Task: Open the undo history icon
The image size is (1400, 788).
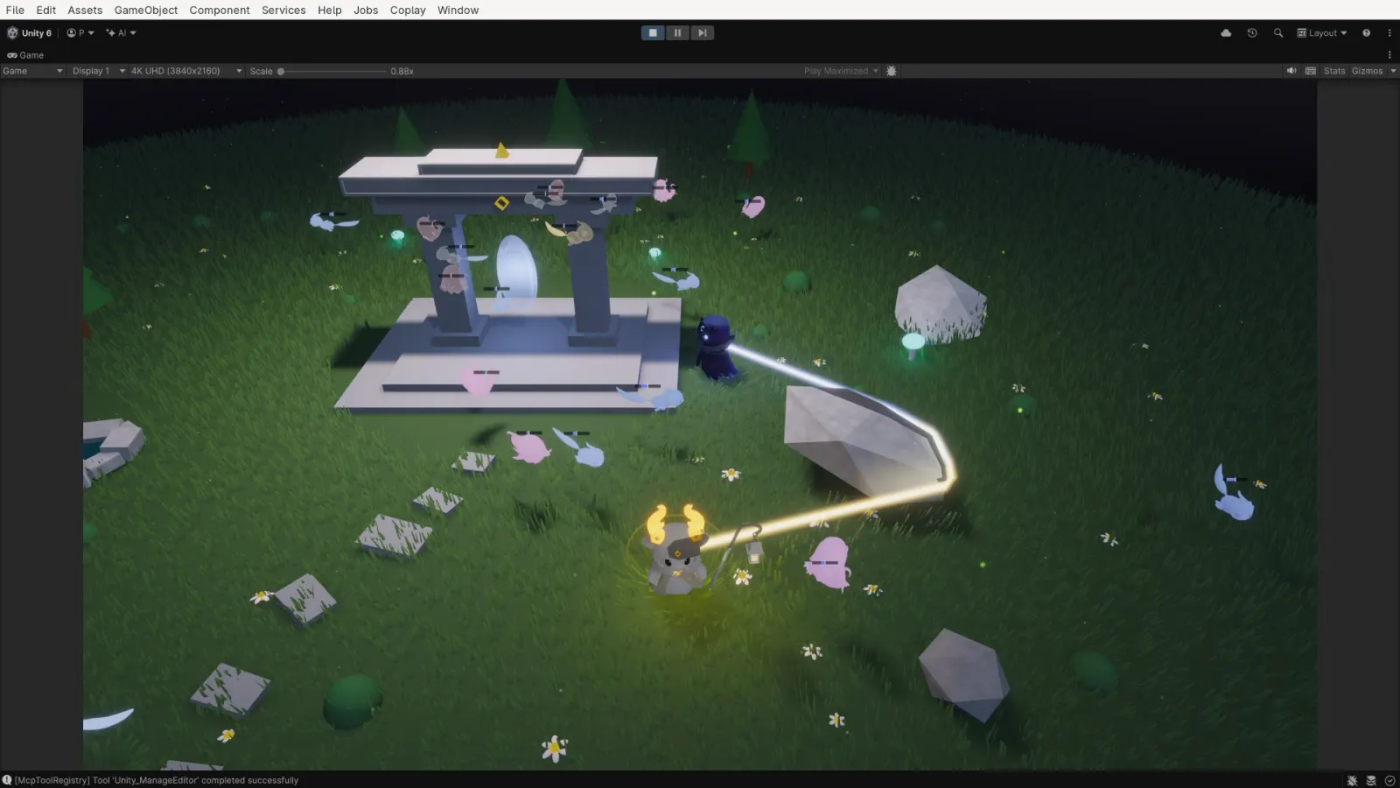Action: coord(1252,33)
